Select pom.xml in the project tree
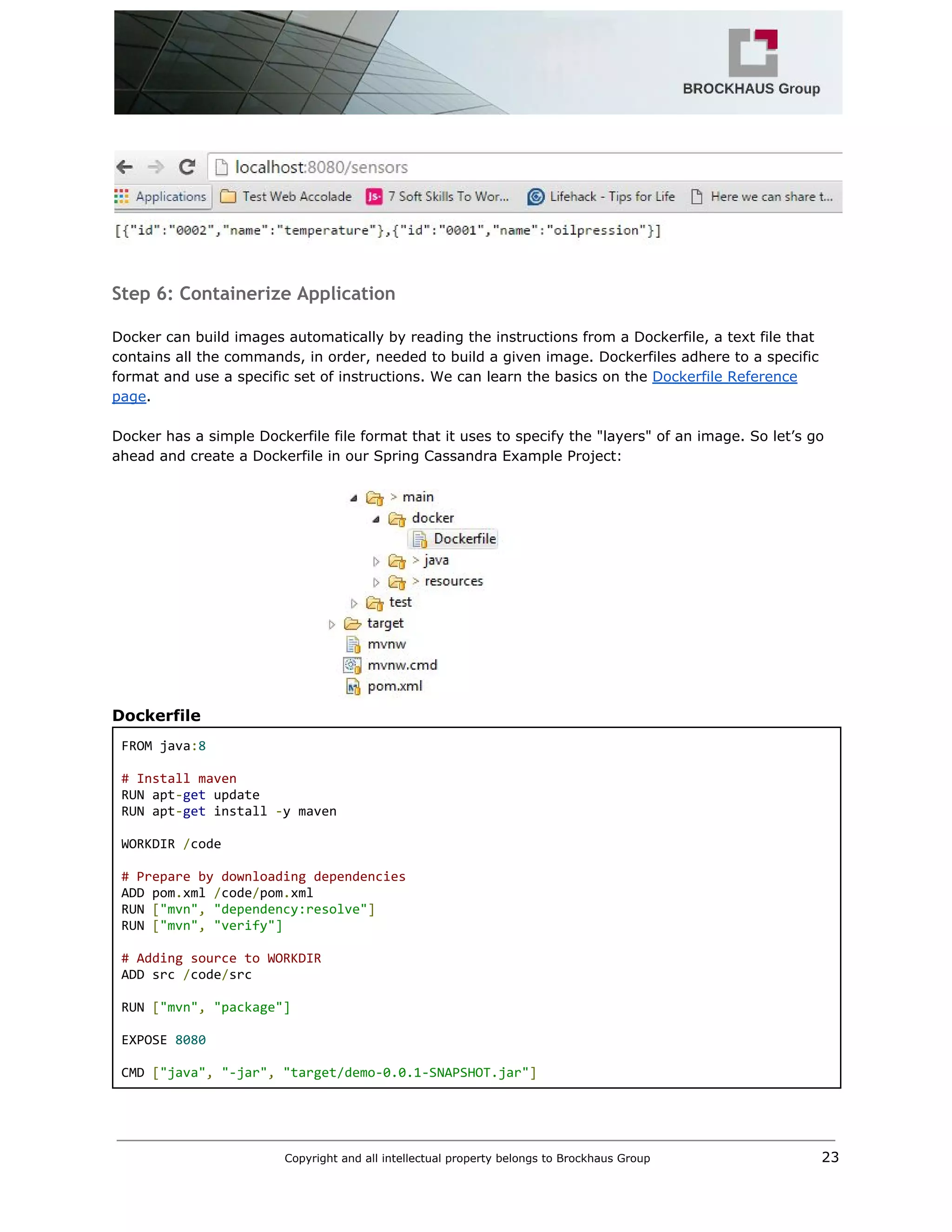Viewport: 952px width, 1232px height. tap(395, 687)
